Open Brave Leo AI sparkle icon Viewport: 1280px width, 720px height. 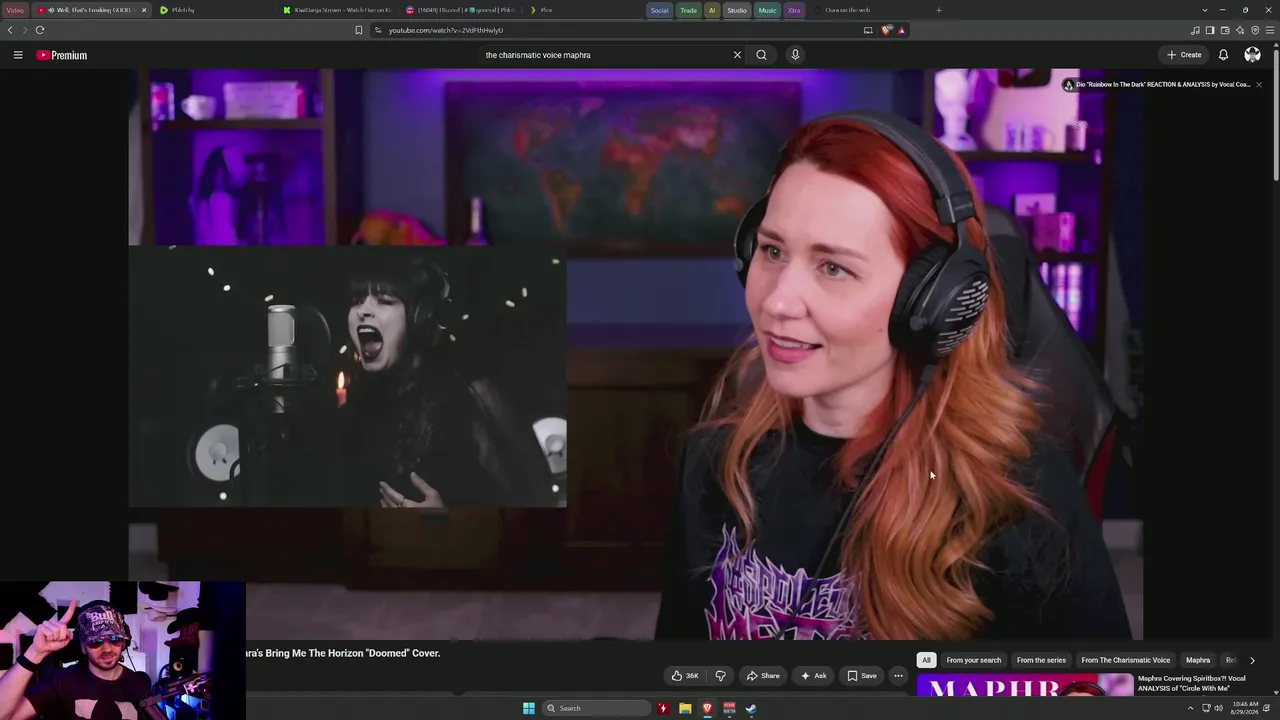(1240, 30)
